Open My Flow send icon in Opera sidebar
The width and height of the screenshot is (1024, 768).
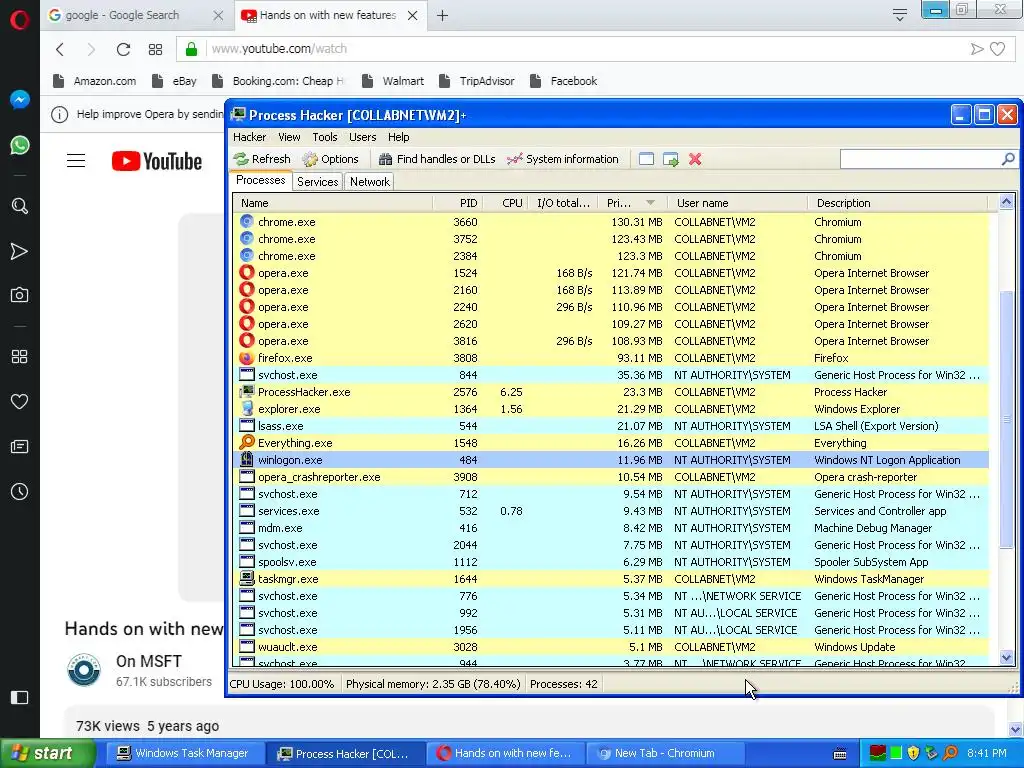(20, 251)
